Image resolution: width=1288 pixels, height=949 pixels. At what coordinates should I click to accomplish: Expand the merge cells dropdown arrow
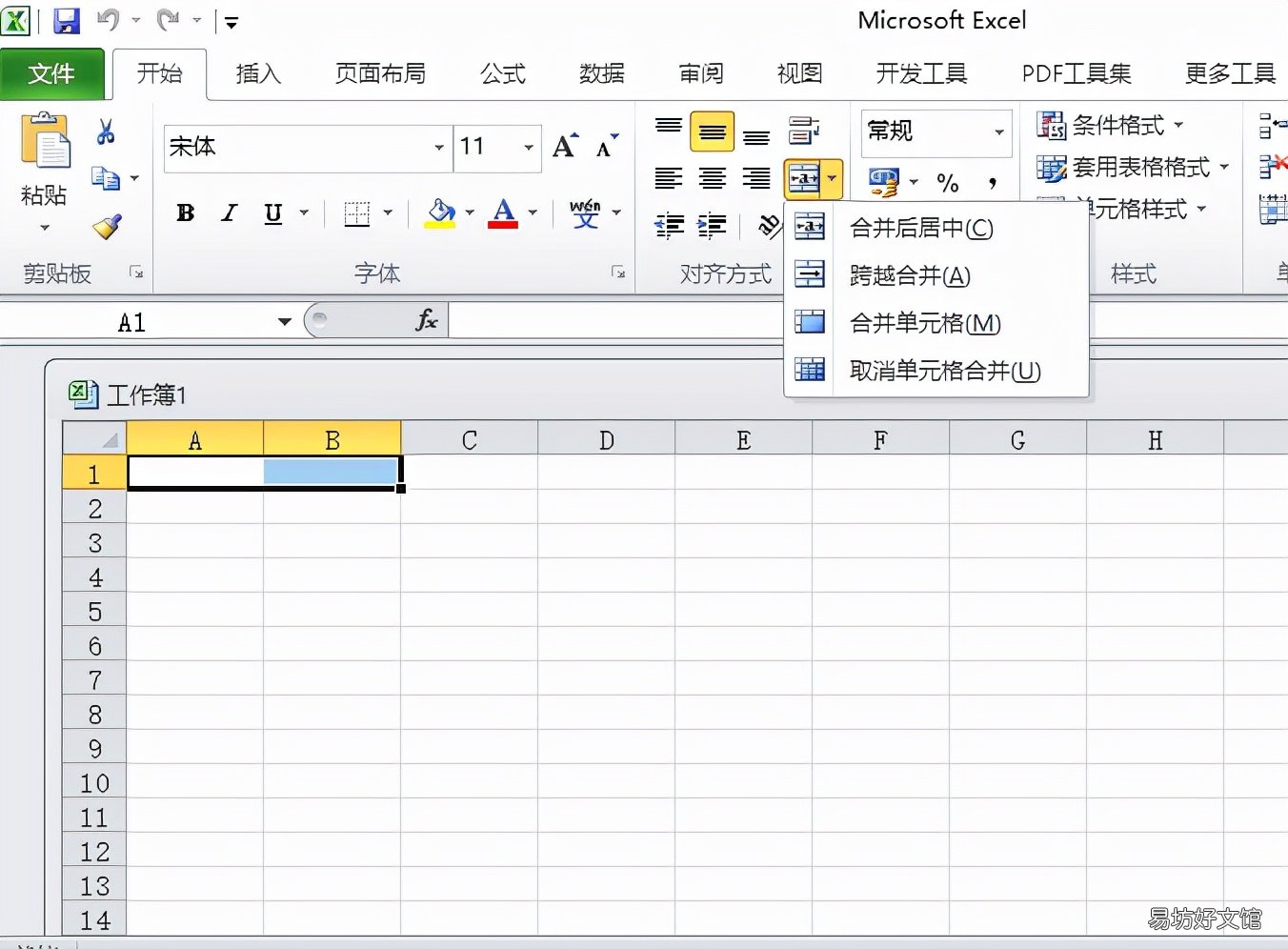point(833,178)
